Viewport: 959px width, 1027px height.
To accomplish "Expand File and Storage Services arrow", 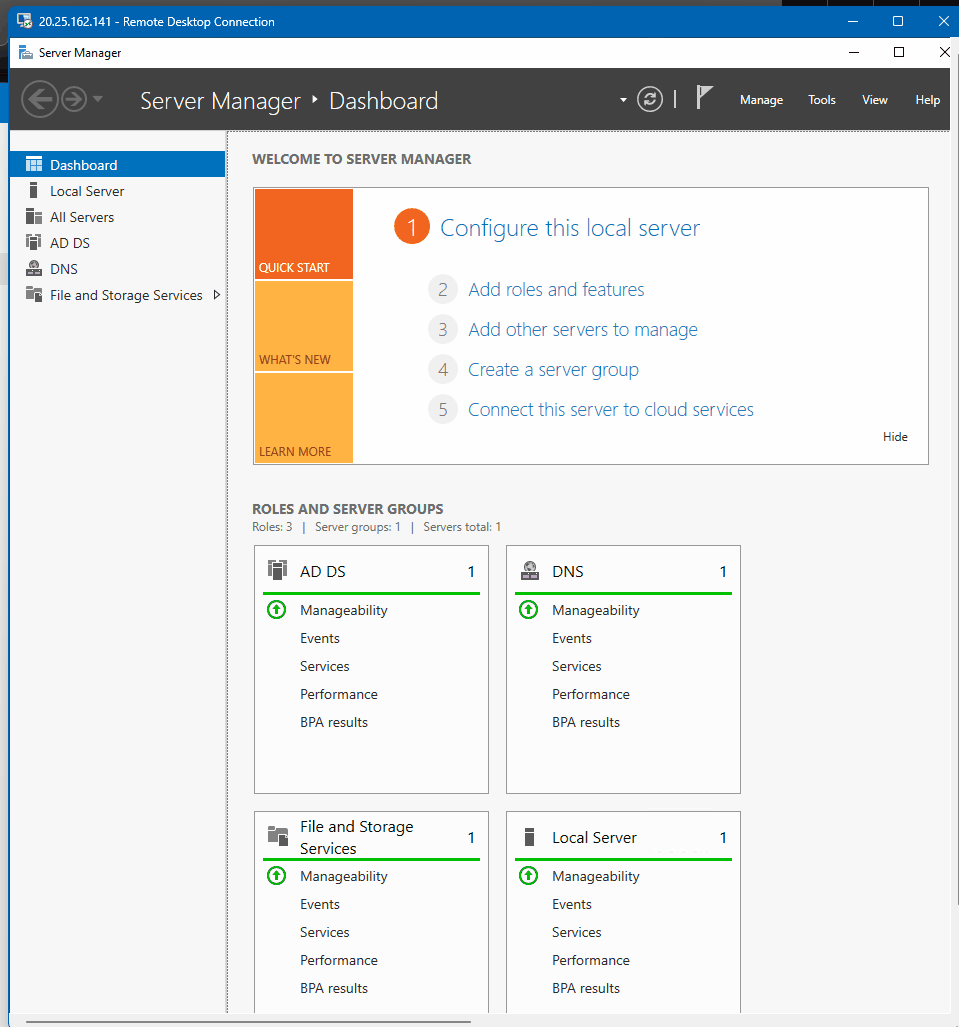I will [x=217, y=295].
